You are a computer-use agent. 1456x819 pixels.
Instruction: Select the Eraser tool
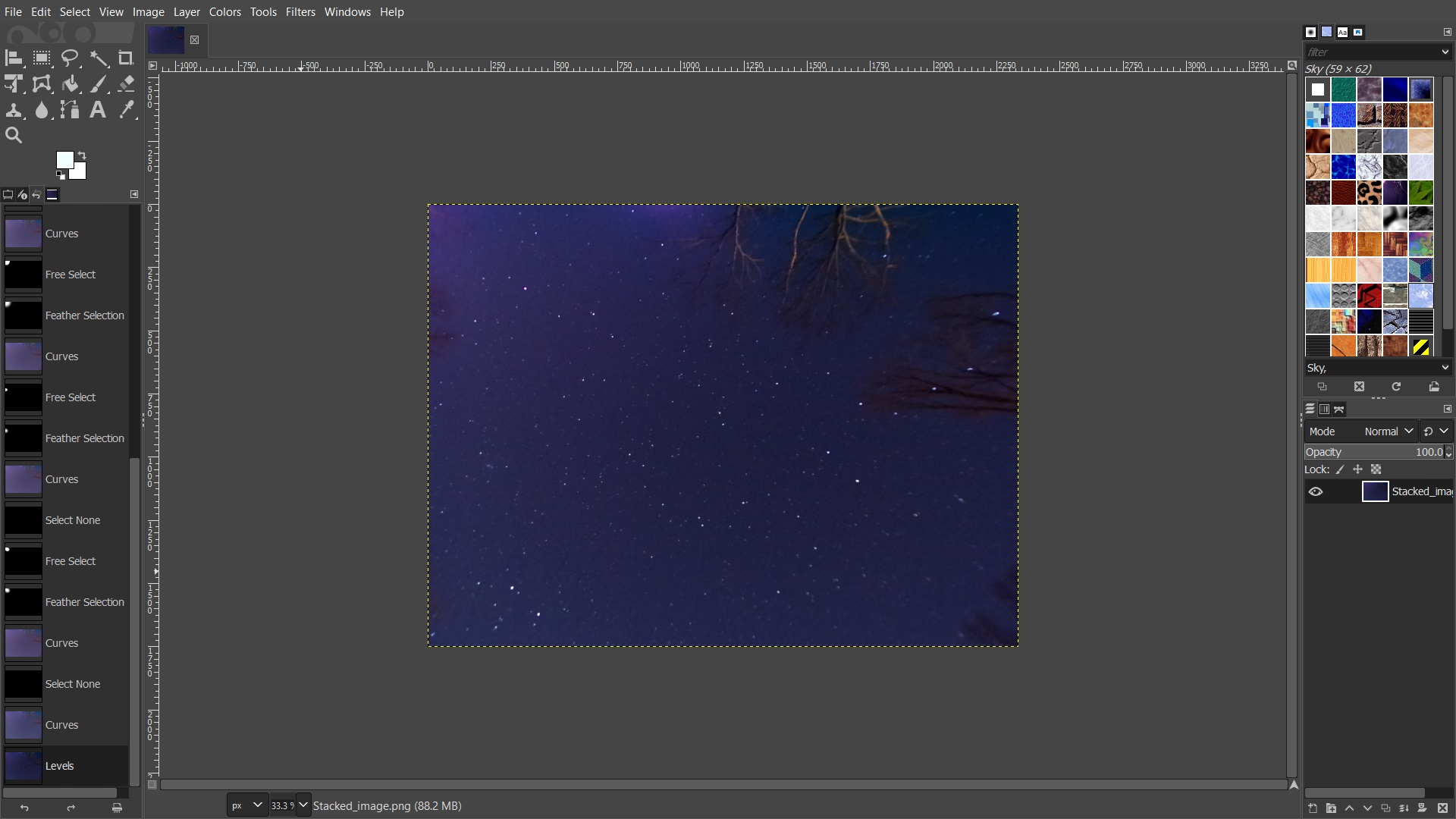(x=126, y=84)
